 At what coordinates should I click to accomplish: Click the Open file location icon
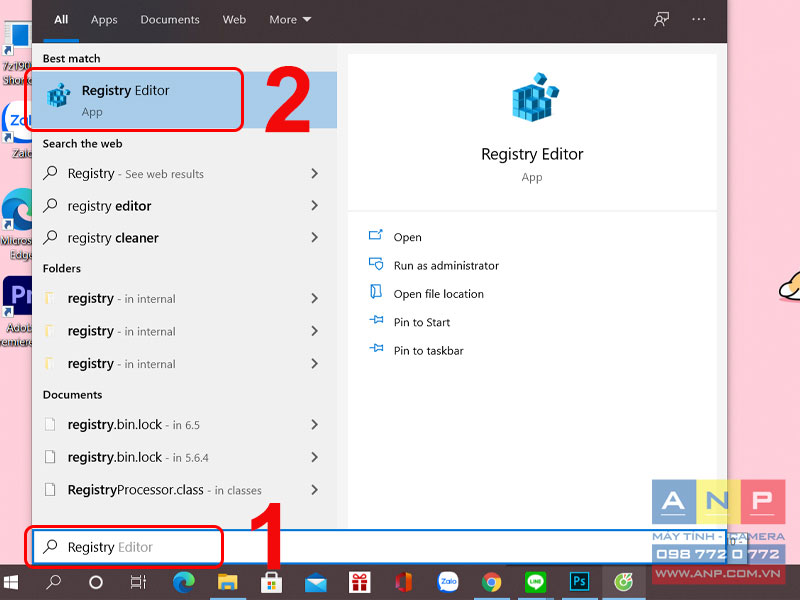pyautogui.click(x=376, y=291)
